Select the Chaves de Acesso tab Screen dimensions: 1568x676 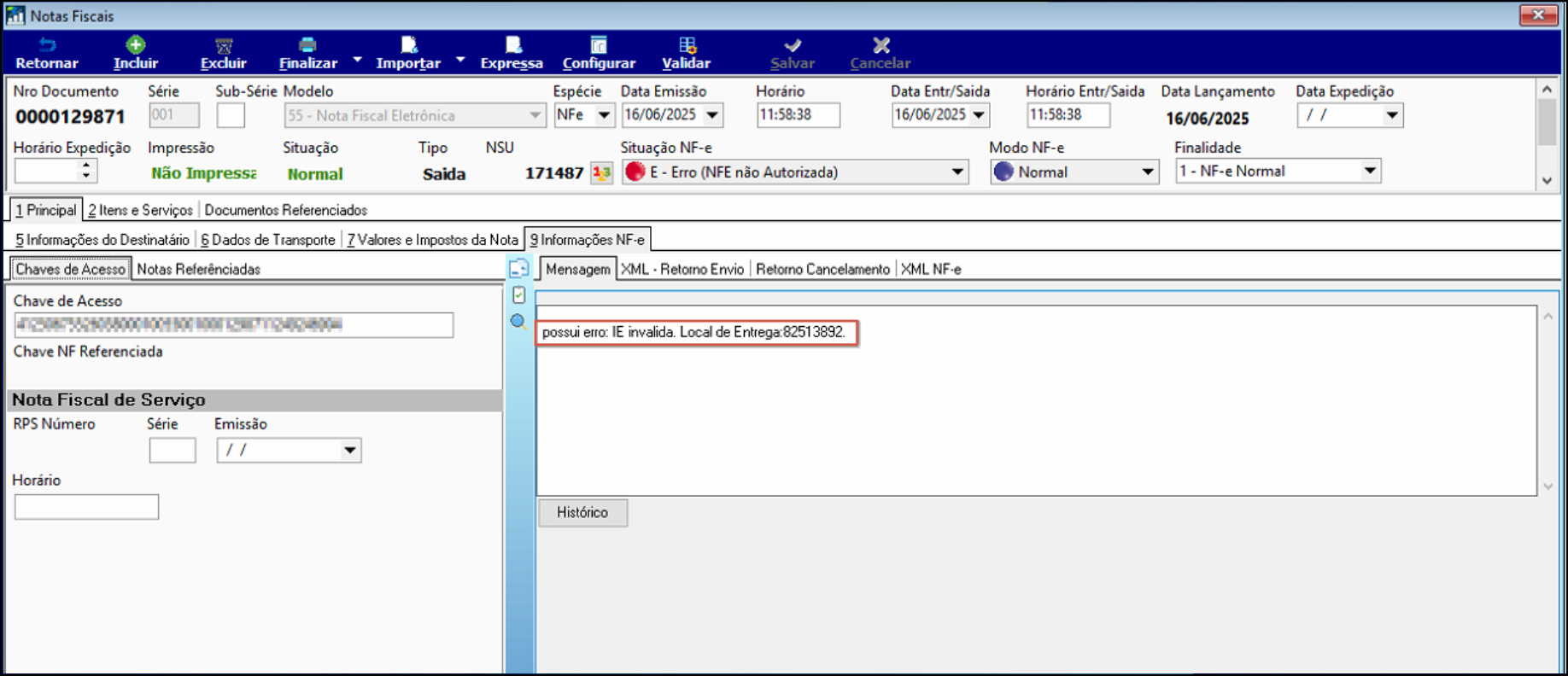click(x=71, y=269)
